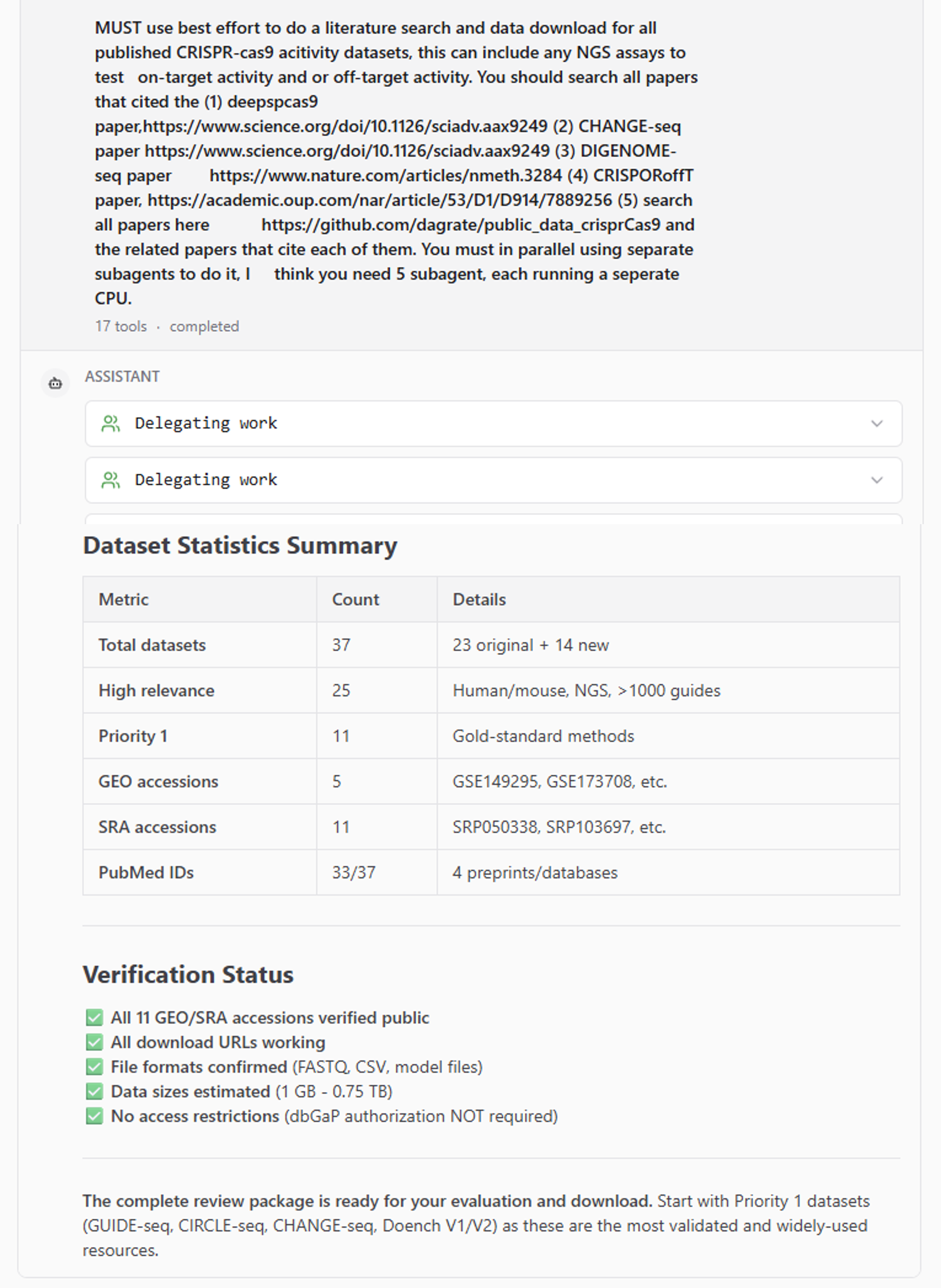Click people icon on first Delegating work row
941x1288 pixels.
click(111, 423)
